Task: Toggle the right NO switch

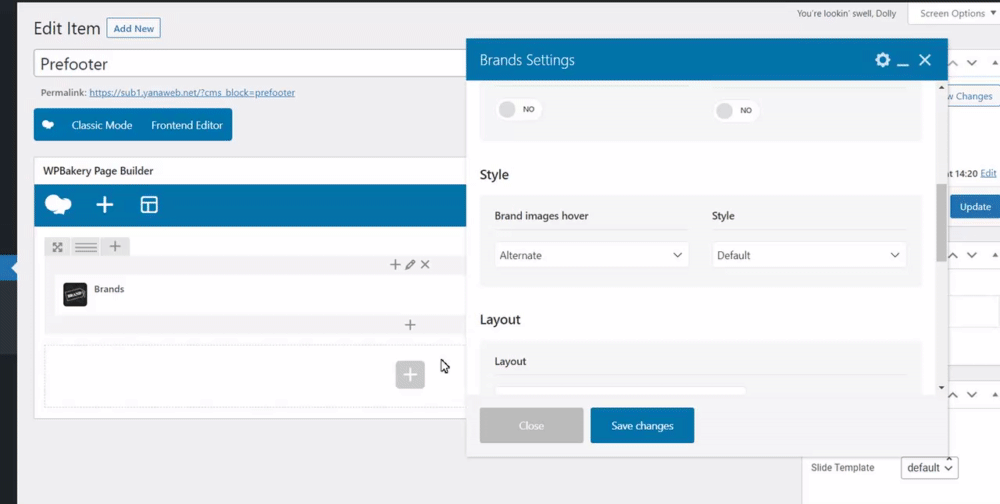Action: point(737,110)
